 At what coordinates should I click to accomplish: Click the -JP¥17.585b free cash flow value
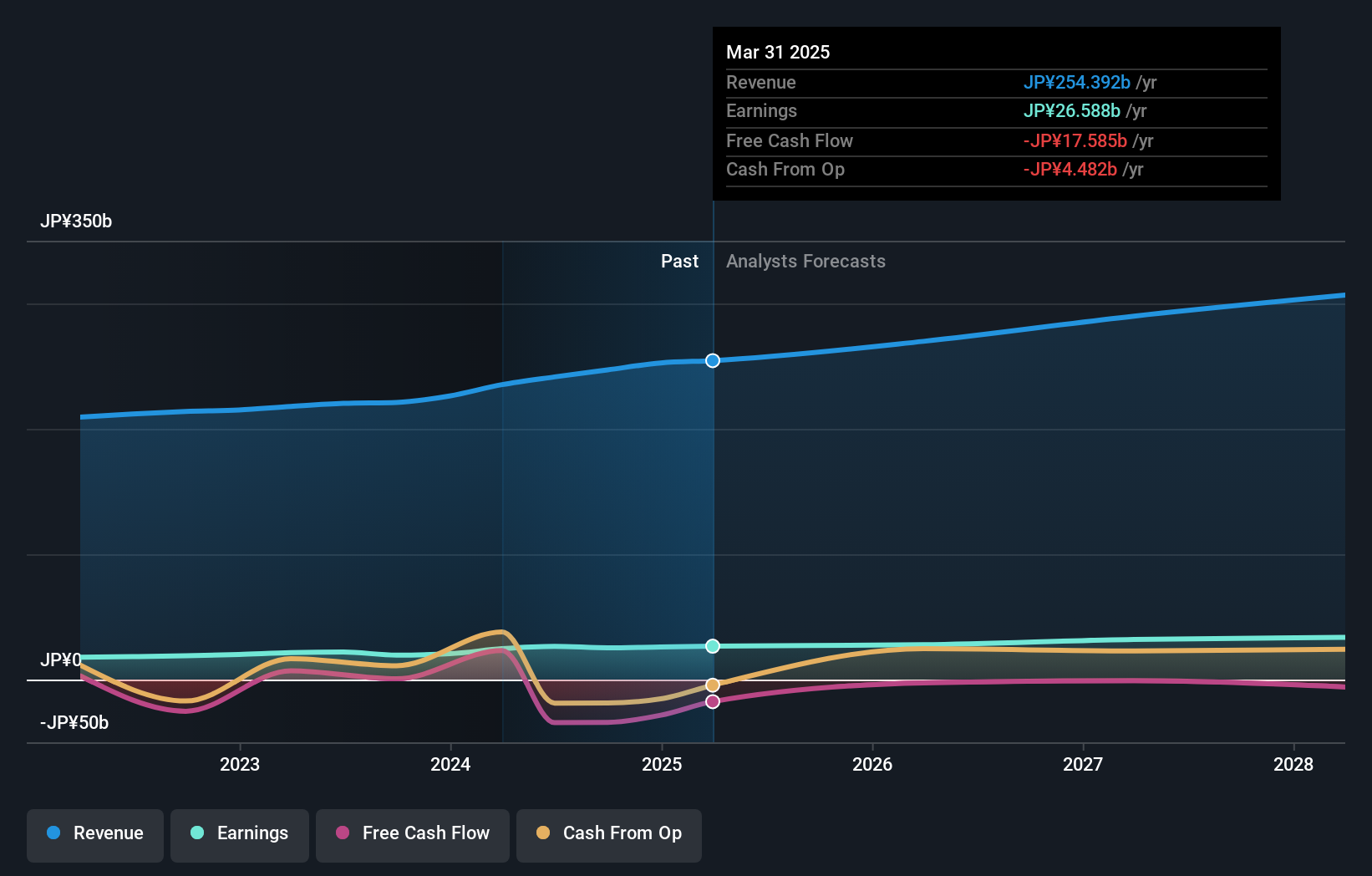(1075, 141)
